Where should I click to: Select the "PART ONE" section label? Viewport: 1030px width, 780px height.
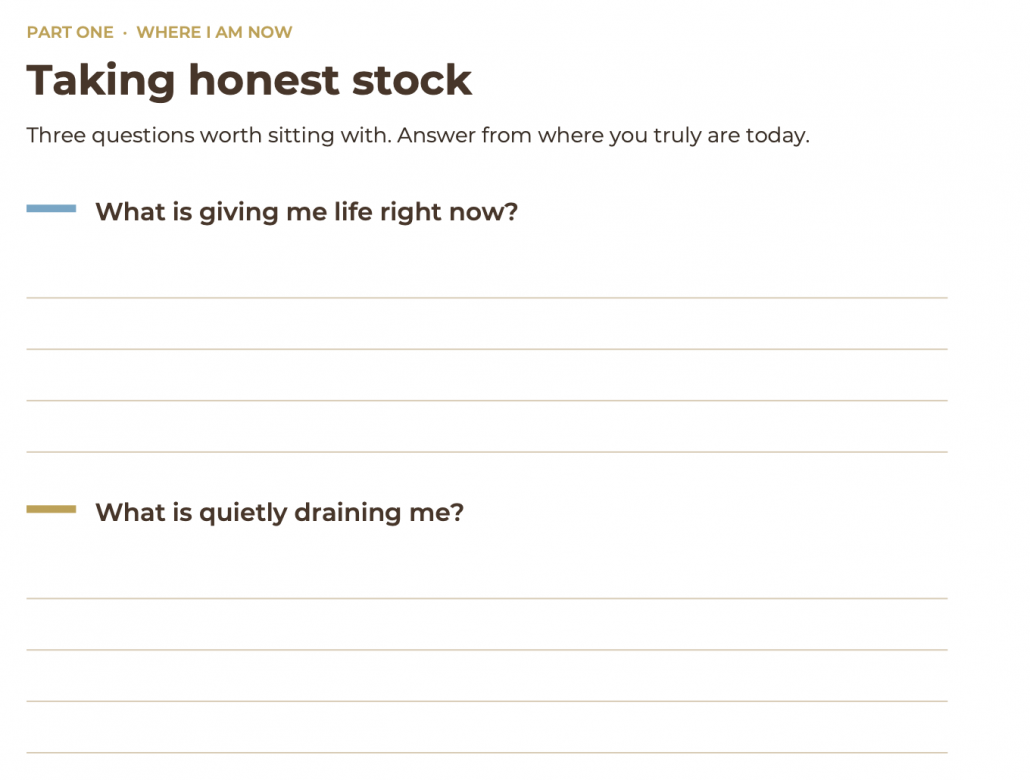70,32
